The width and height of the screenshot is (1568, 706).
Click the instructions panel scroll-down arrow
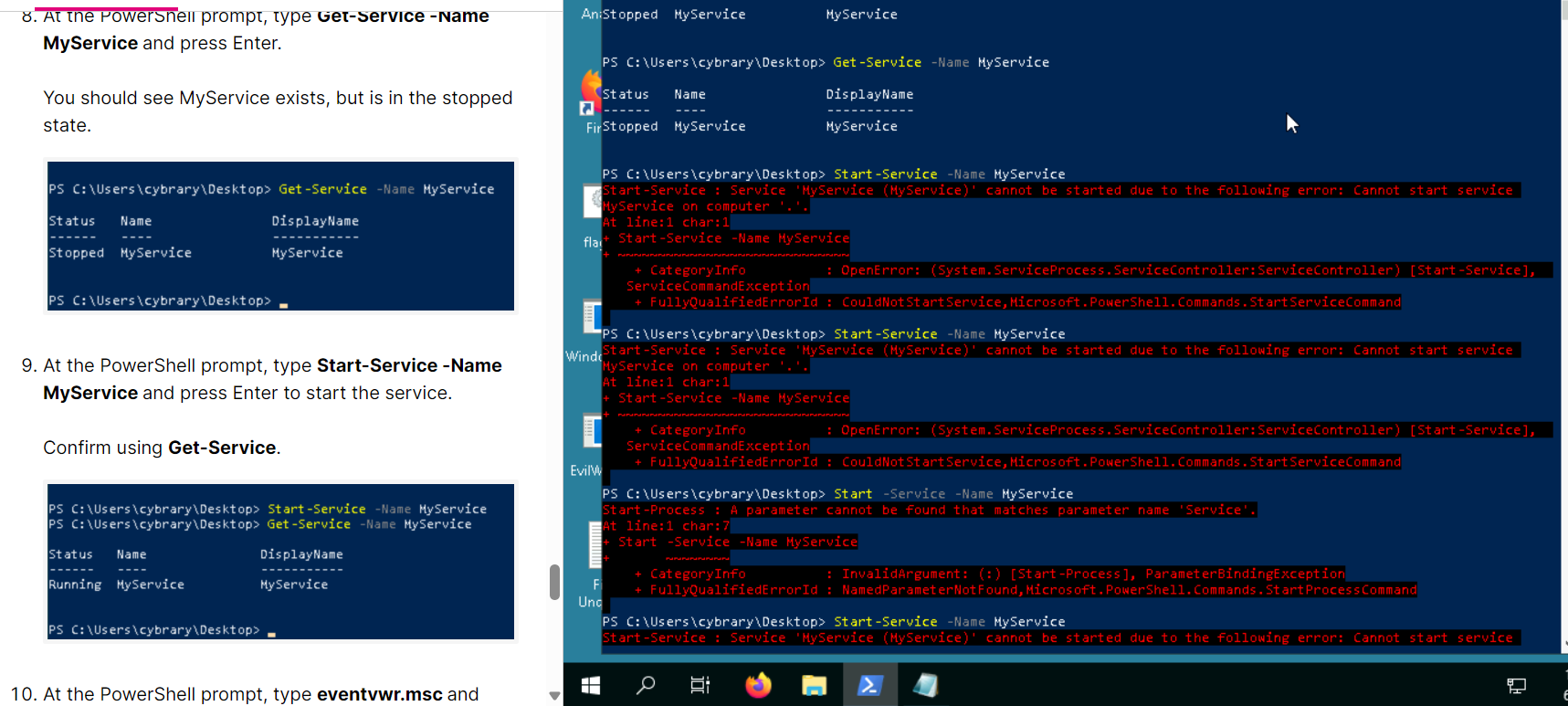(554, 696)
